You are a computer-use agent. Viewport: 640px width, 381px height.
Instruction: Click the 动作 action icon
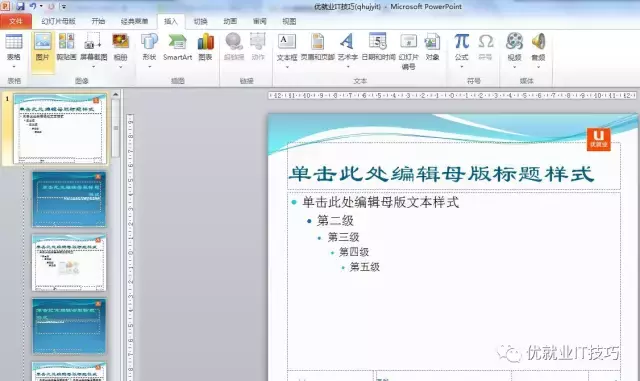click(x=258, y=42)
